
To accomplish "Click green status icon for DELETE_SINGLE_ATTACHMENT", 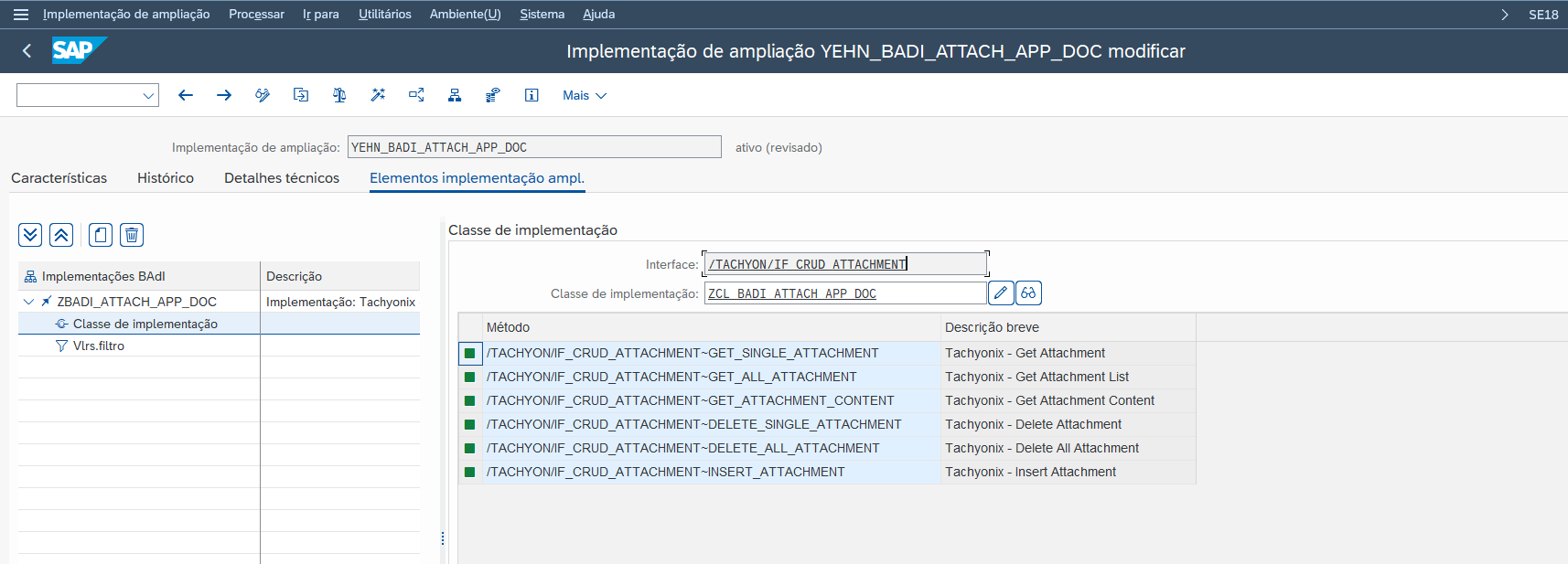I will point(470,424).
